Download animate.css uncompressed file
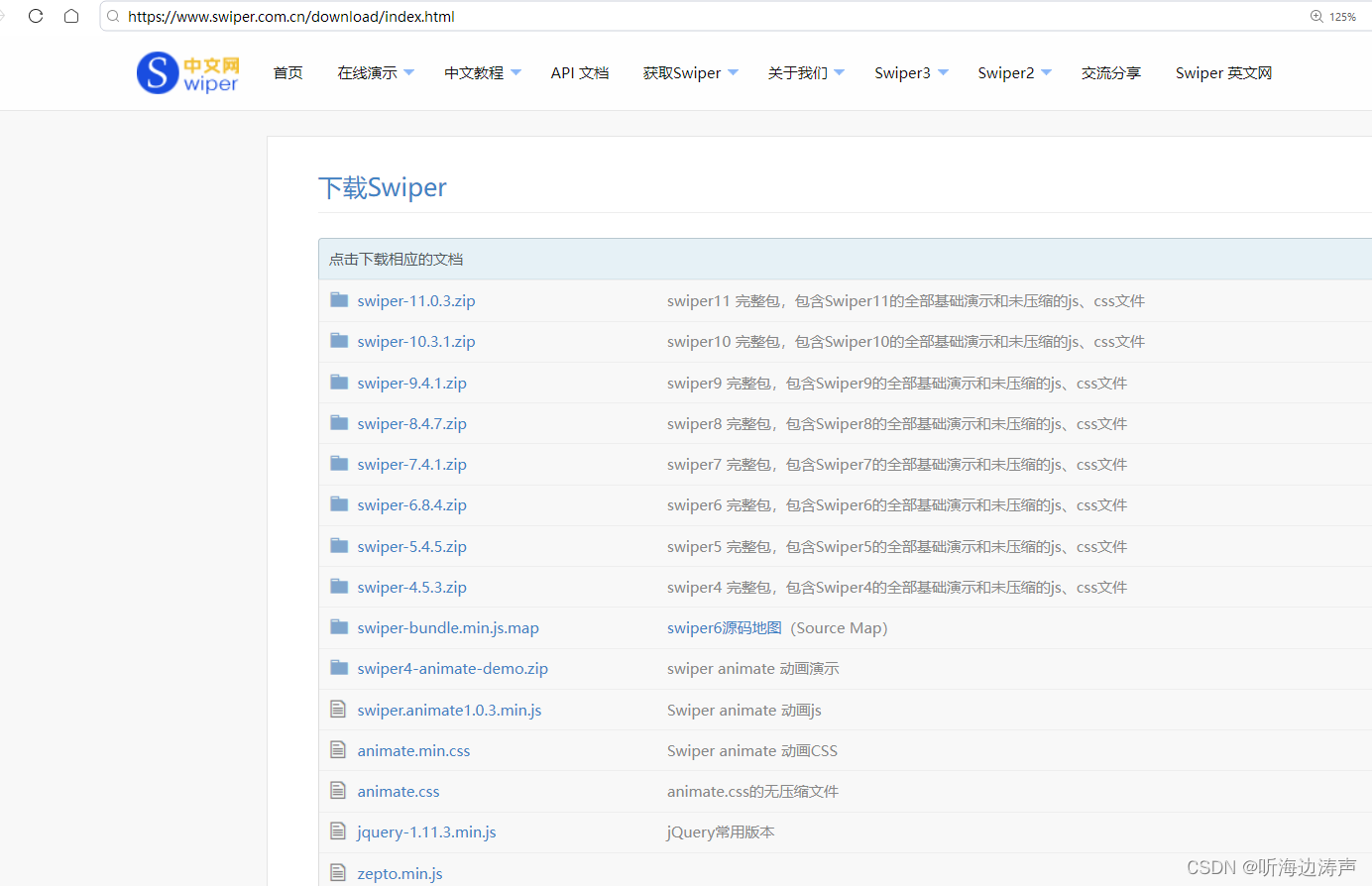The height and width of the screenshot is (886, 1372). click(x=399, y=791)
